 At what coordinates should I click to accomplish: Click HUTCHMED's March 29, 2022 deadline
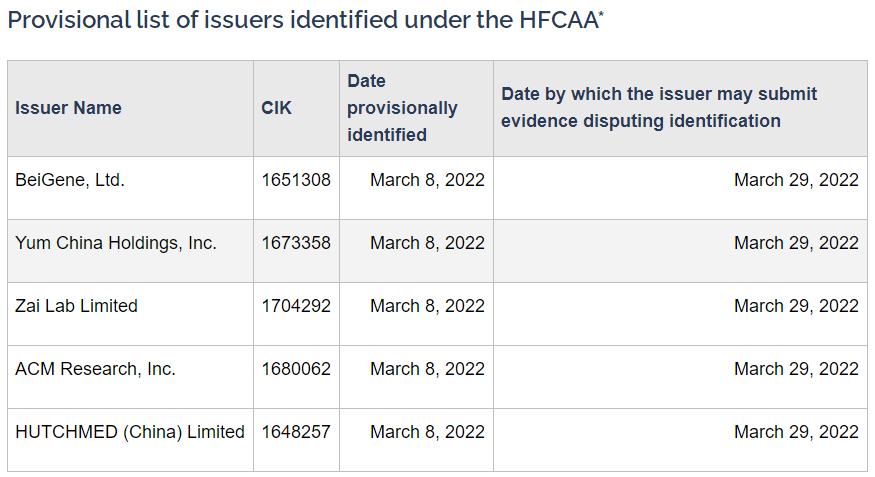(796, 432)
